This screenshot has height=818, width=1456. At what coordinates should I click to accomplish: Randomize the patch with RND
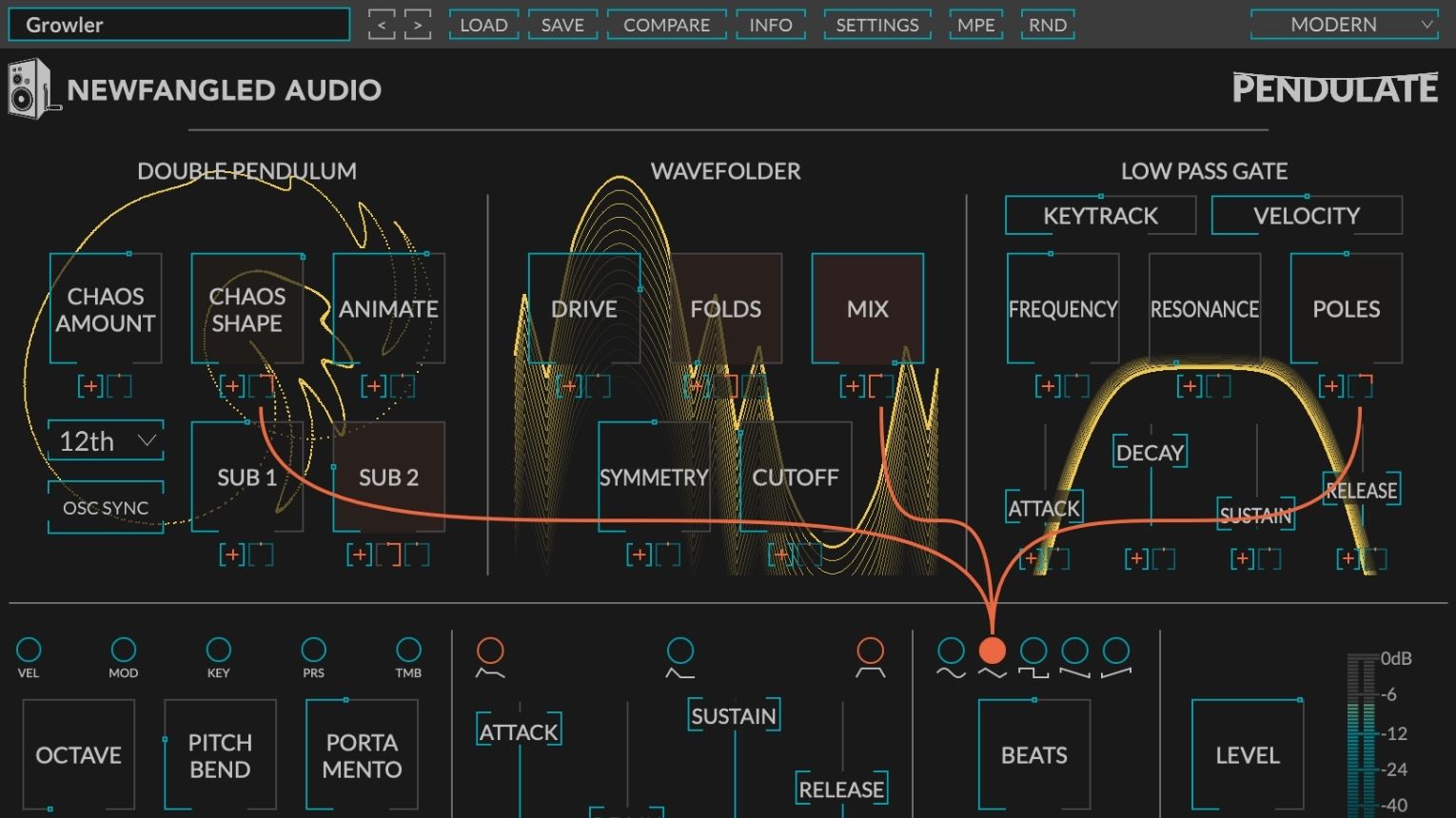coord(1048,25)
